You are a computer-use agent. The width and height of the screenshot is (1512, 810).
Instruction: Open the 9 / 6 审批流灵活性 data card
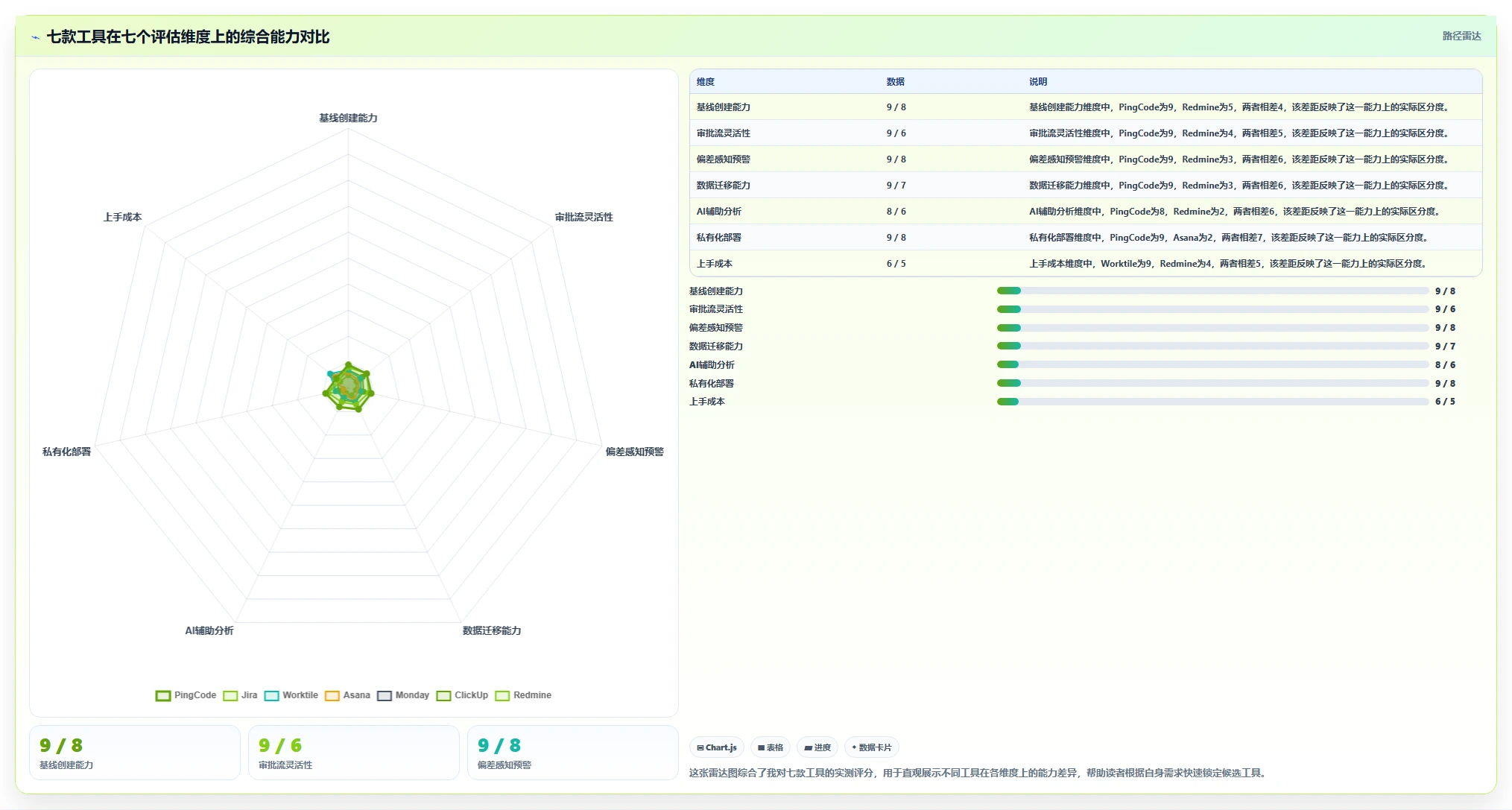point(353,753)
